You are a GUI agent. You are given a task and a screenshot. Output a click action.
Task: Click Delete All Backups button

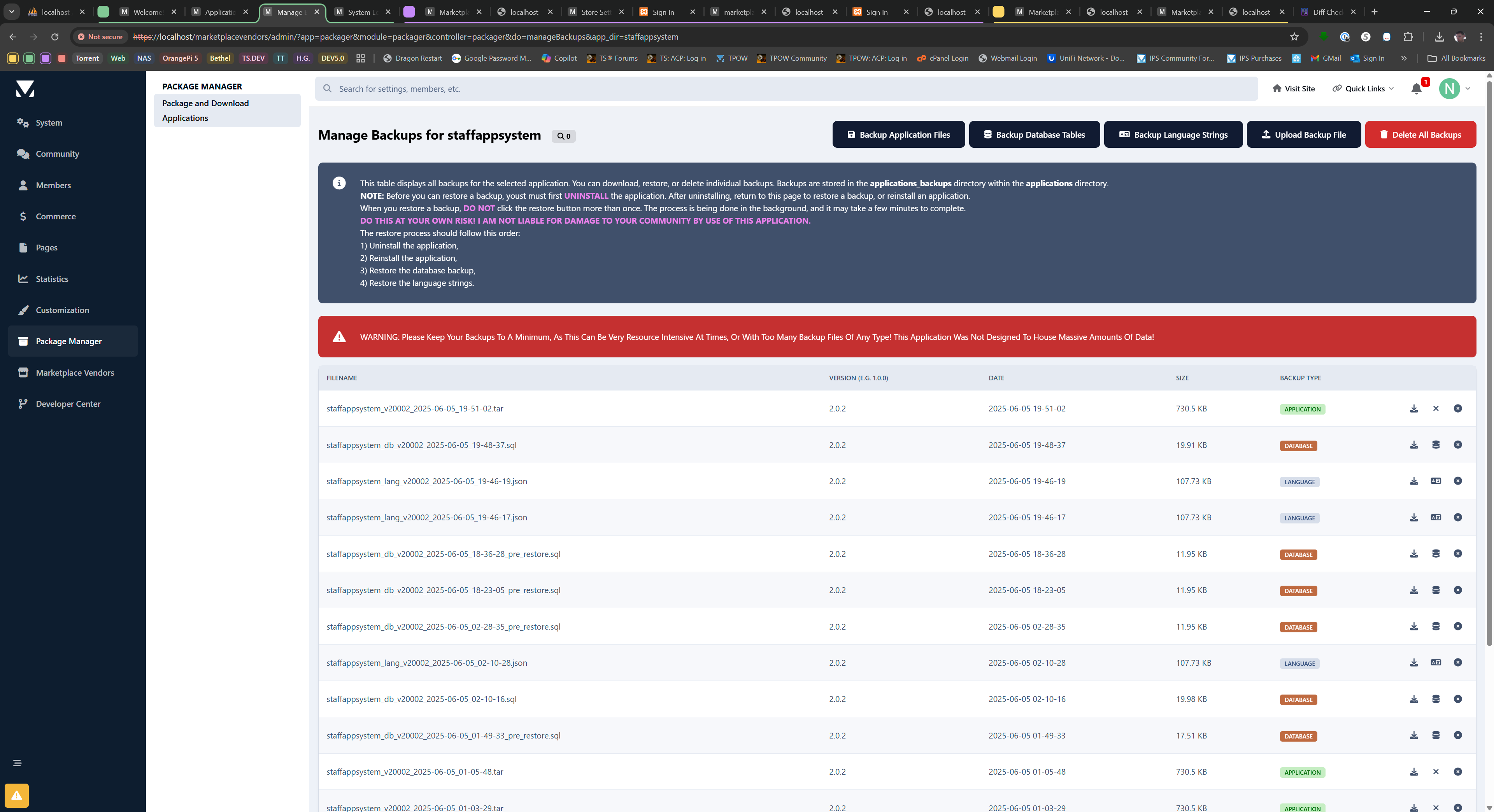[1420, 135]
